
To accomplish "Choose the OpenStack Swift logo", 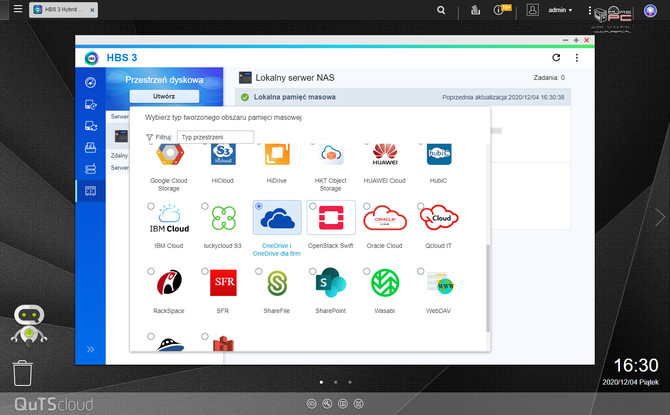I will coord(331,218).
